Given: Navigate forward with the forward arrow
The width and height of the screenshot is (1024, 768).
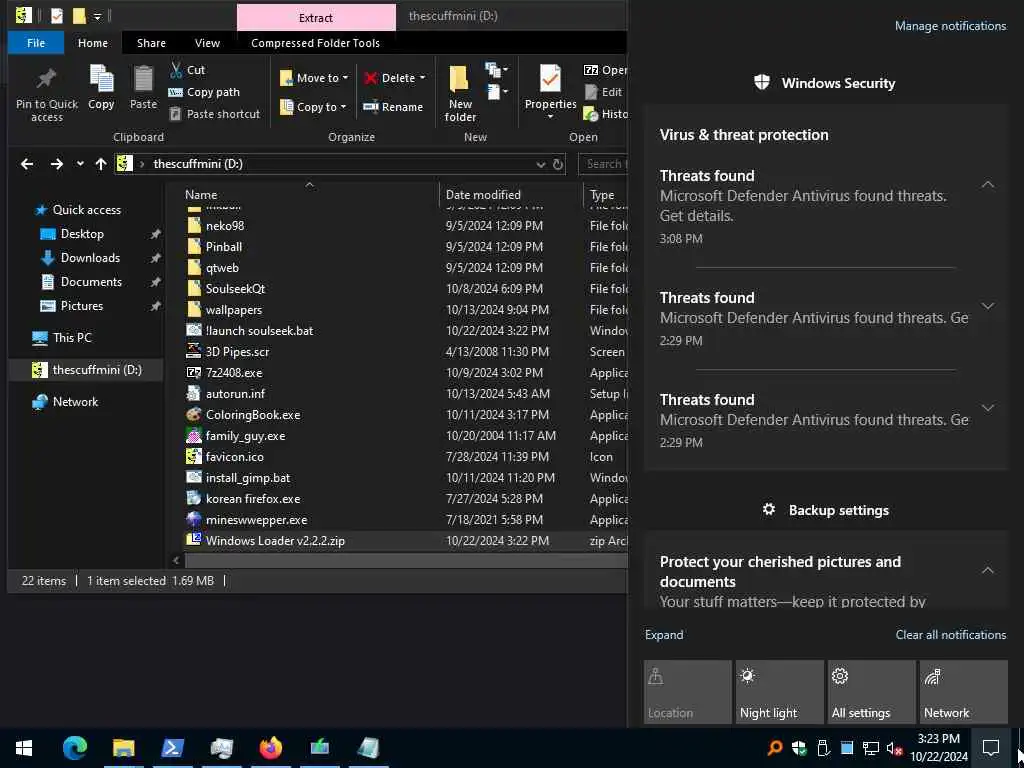Looking at the screenshot, I should (57, 164).
